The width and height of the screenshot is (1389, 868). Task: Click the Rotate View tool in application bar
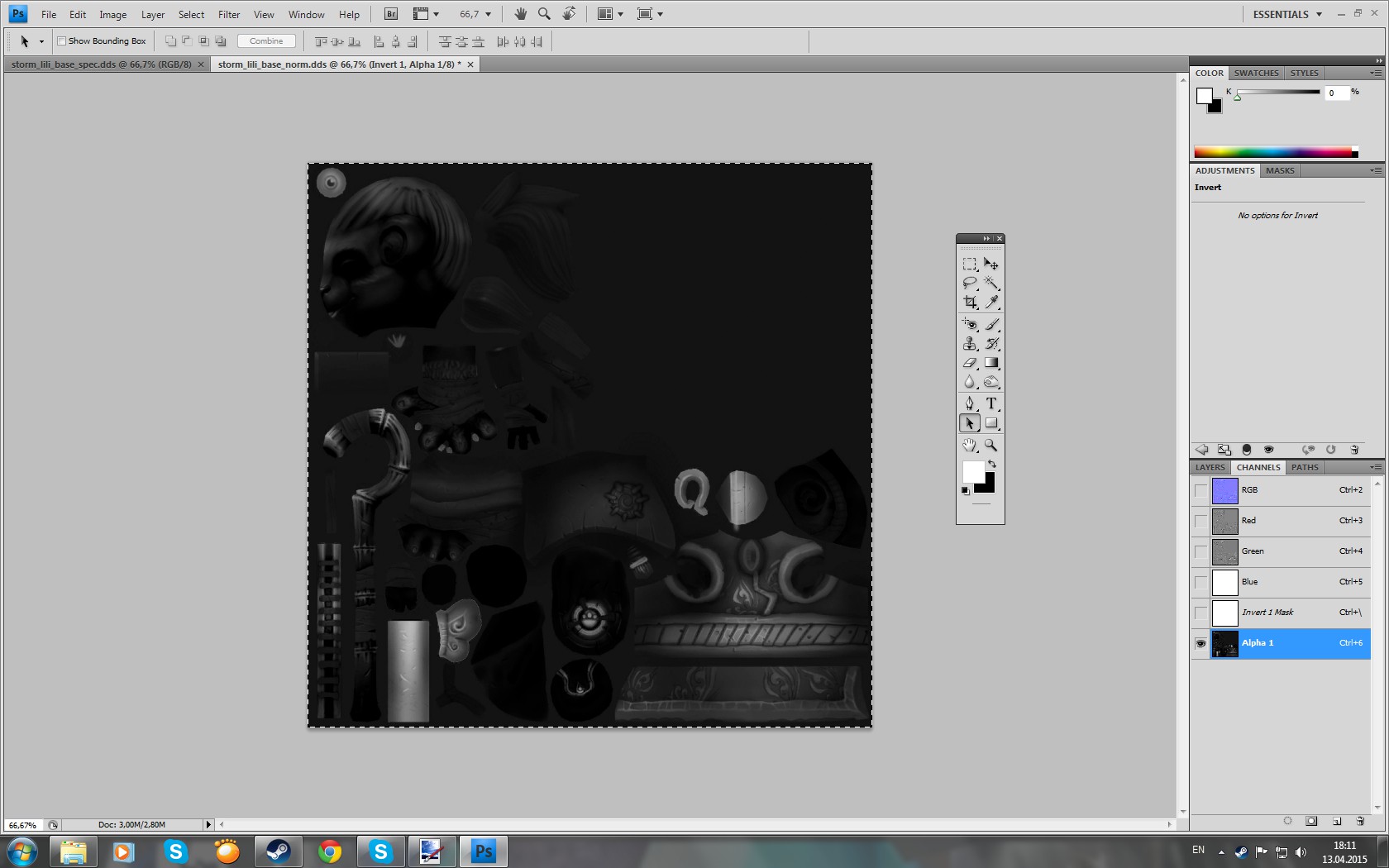pyautogui.click(x=569, y=14)
